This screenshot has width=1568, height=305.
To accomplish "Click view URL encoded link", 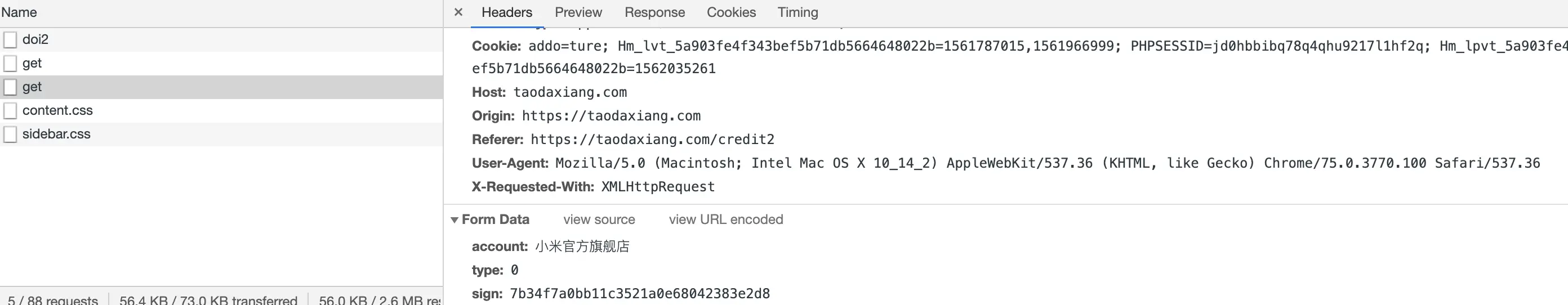I will click(x=725, y=219).
